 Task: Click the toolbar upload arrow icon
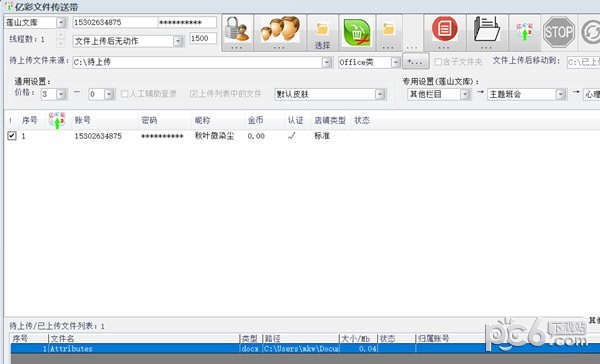(x=525, y=33)
